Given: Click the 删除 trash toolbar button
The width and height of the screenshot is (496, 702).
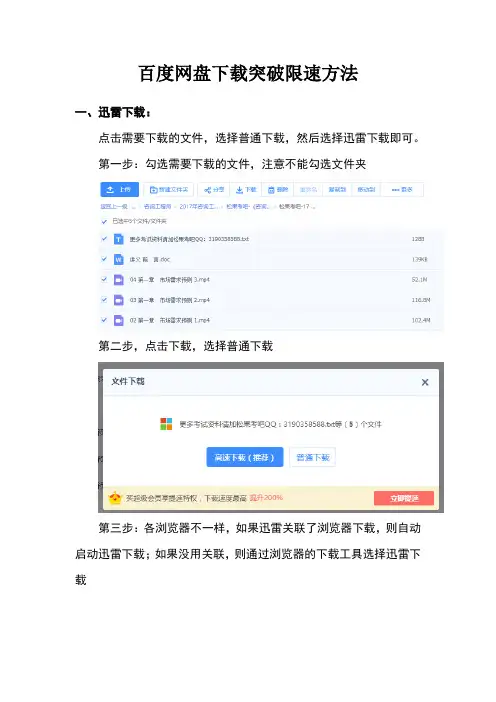Looking at the screenshot, I should tap(278, 190).
